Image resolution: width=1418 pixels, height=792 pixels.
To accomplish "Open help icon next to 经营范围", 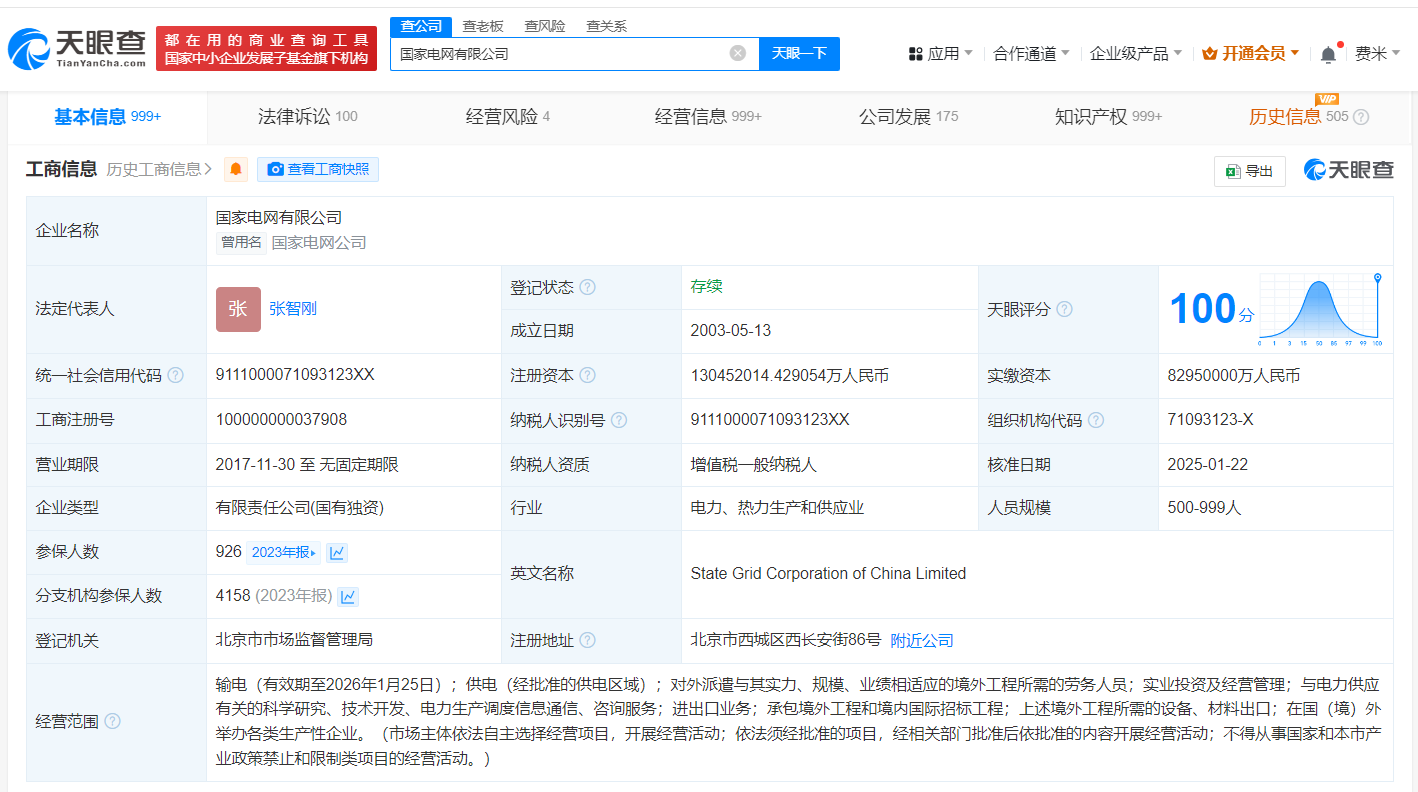I will coord(112,721).
